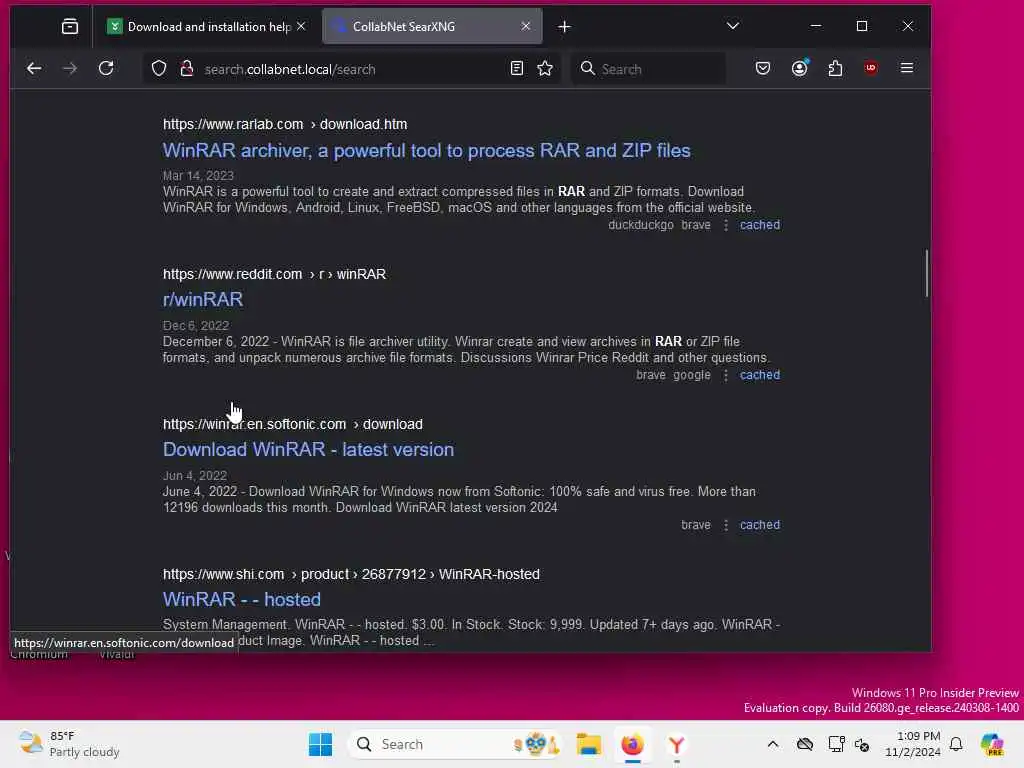Expand the list all tabs chevron
This screenshot has width=1024, height=768.
pos(733,26)
